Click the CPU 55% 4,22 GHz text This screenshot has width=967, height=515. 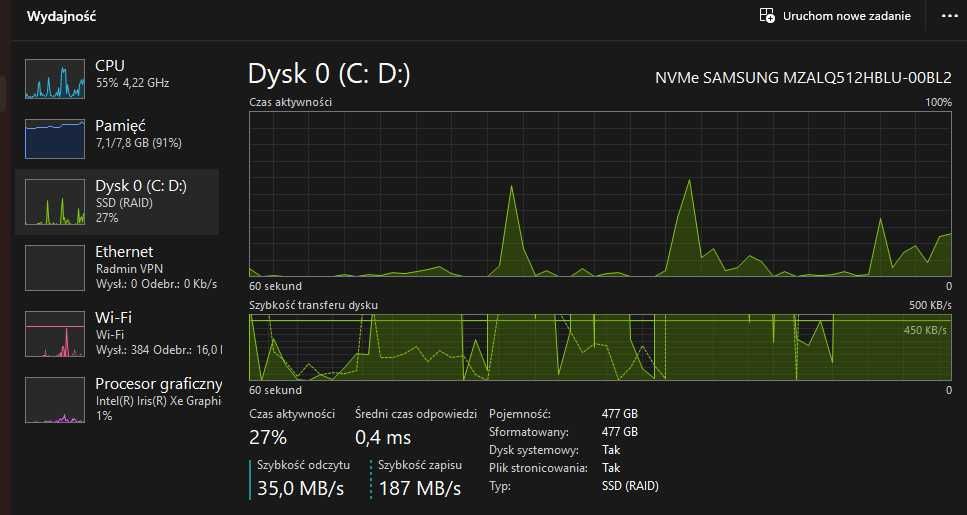pyautogui.click(x=133, y=83)
